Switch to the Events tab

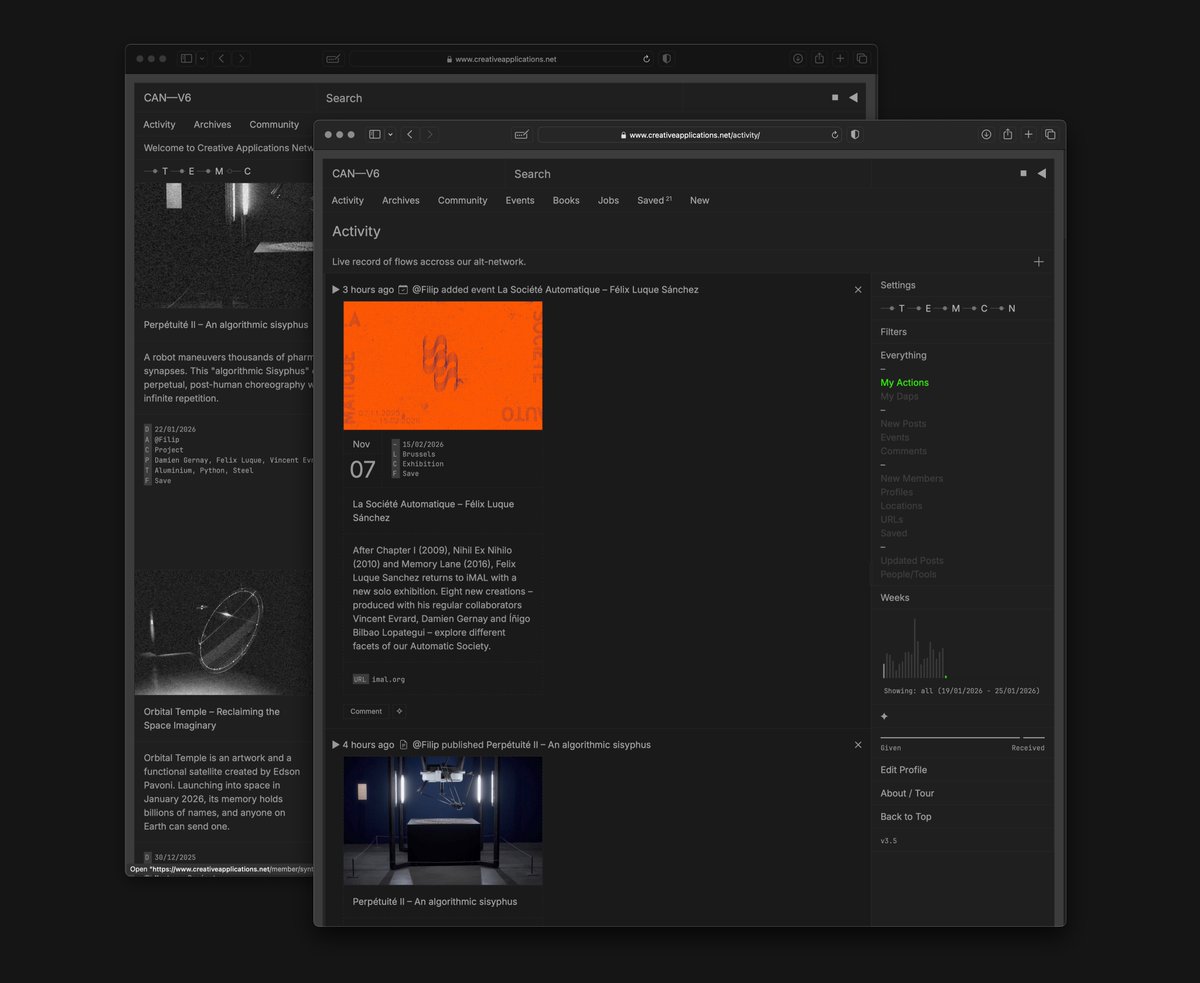tap(520, 200)
